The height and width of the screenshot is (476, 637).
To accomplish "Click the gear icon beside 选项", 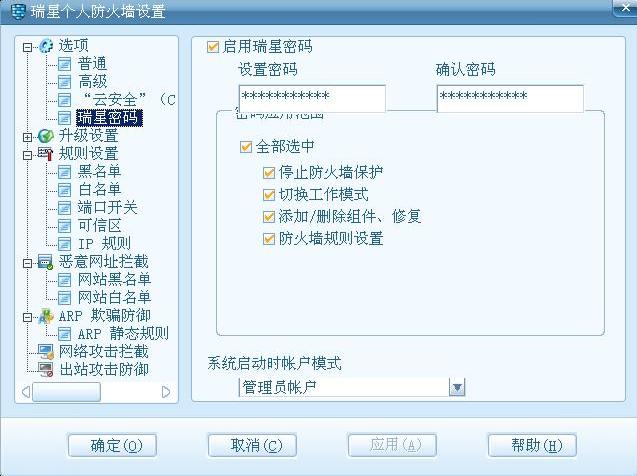I will pos(46,45).
